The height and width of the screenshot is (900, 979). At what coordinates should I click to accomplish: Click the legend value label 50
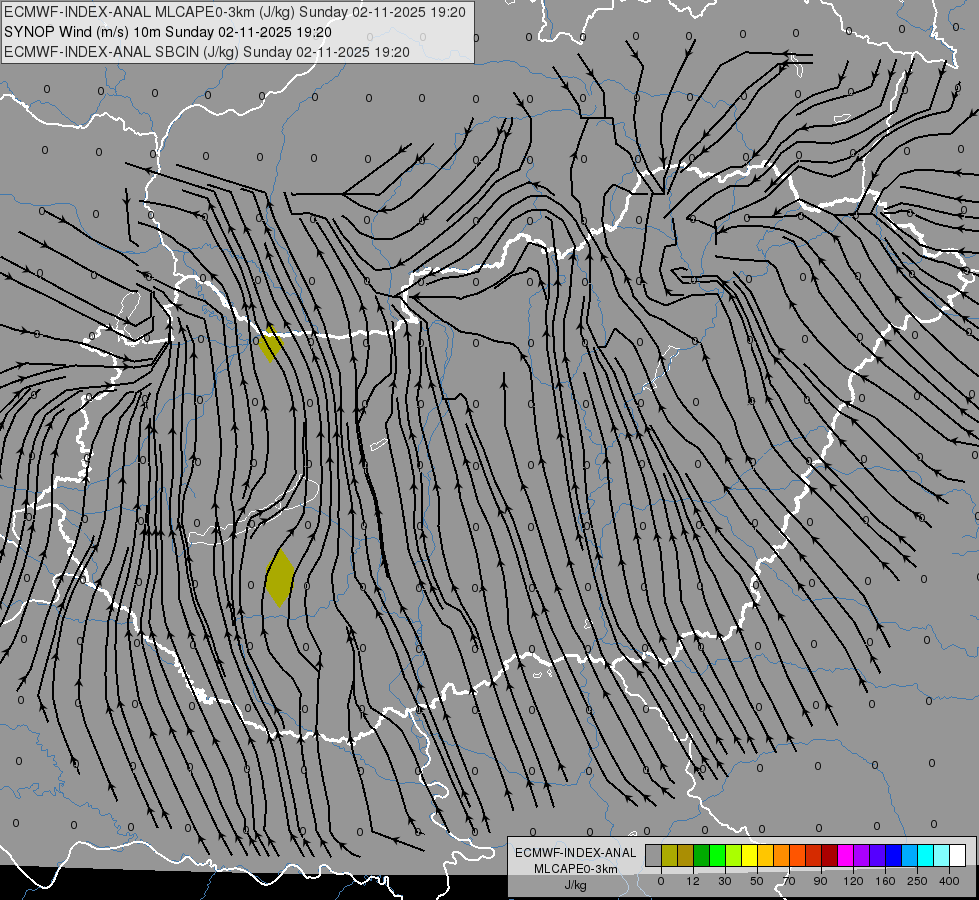pyautogui.click(x=757, y=881)
